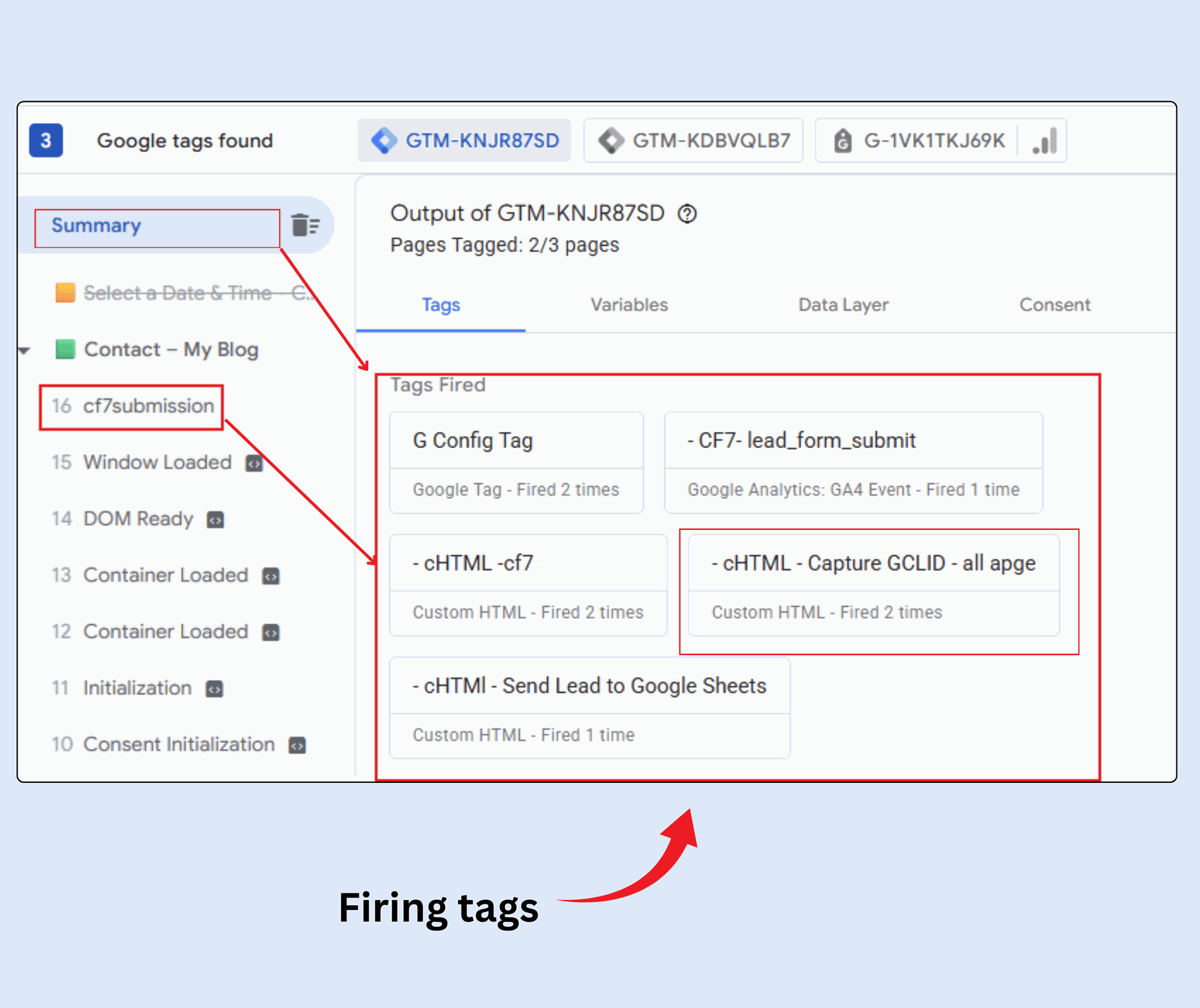The image size is (1200, 1008).
Task: Select Summary in the event list
Action: click(x=97, y=226)
